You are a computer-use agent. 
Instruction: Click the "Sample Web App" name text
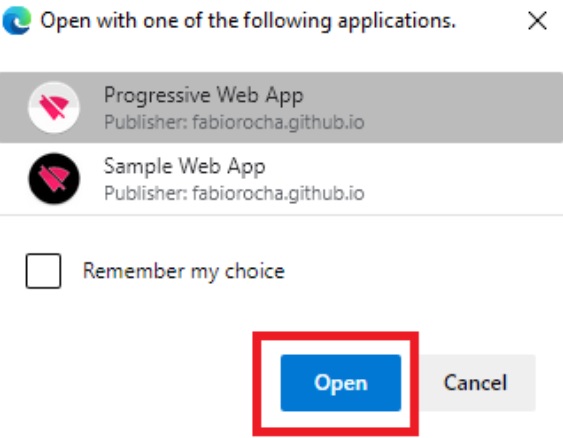(x=185, y=167)
